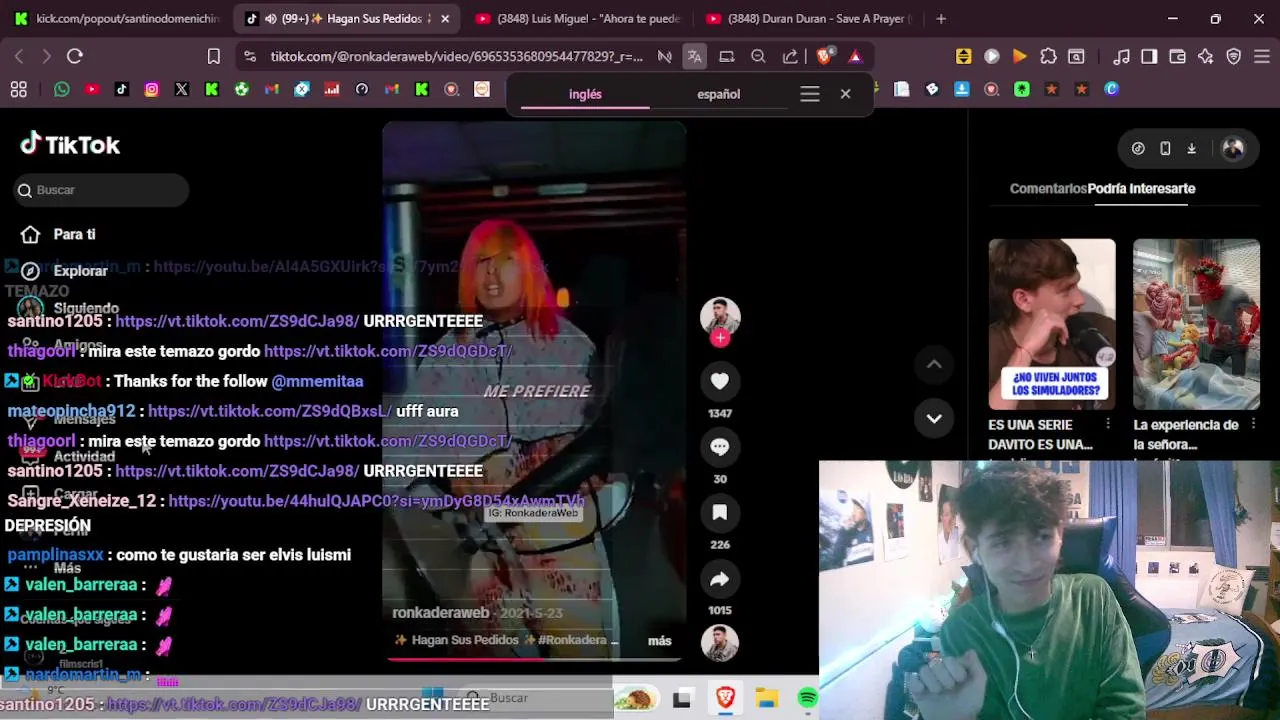
Task: Switch to Luis Miguel YouTube tab
Action: 579,18
